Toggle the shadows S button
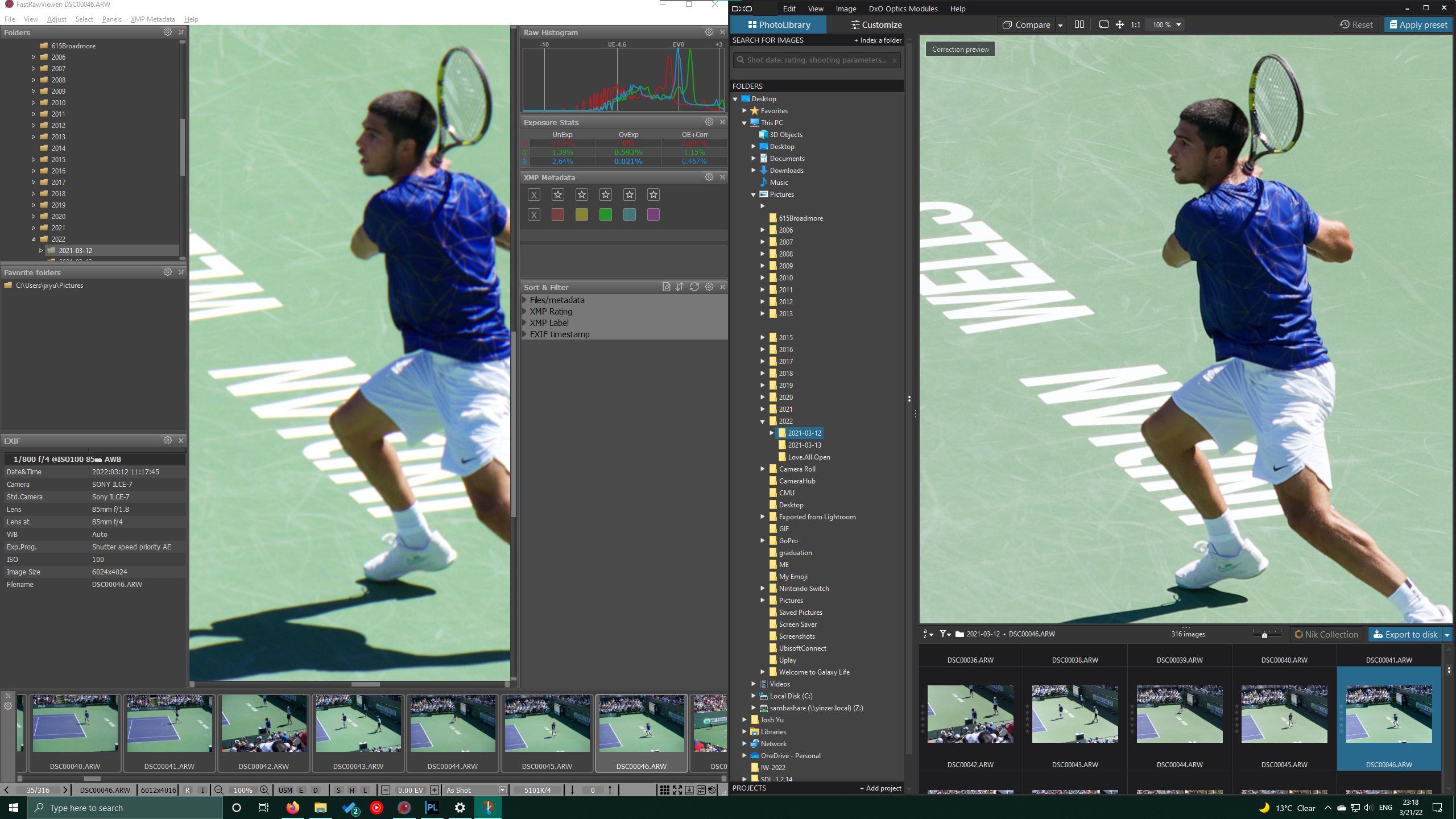Screen dimensions: 1456x819 click(x=338, y=790)
